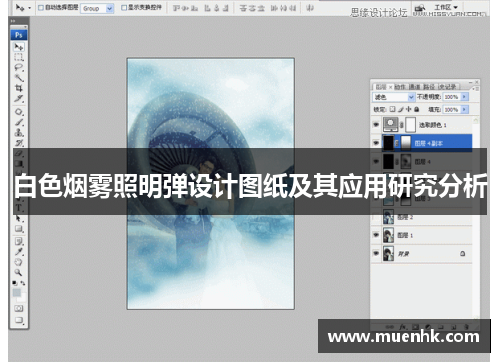Viewport: 500px width, 362px height.
Task: Switch to the 历史记录 tab
Action: [447, 87]
